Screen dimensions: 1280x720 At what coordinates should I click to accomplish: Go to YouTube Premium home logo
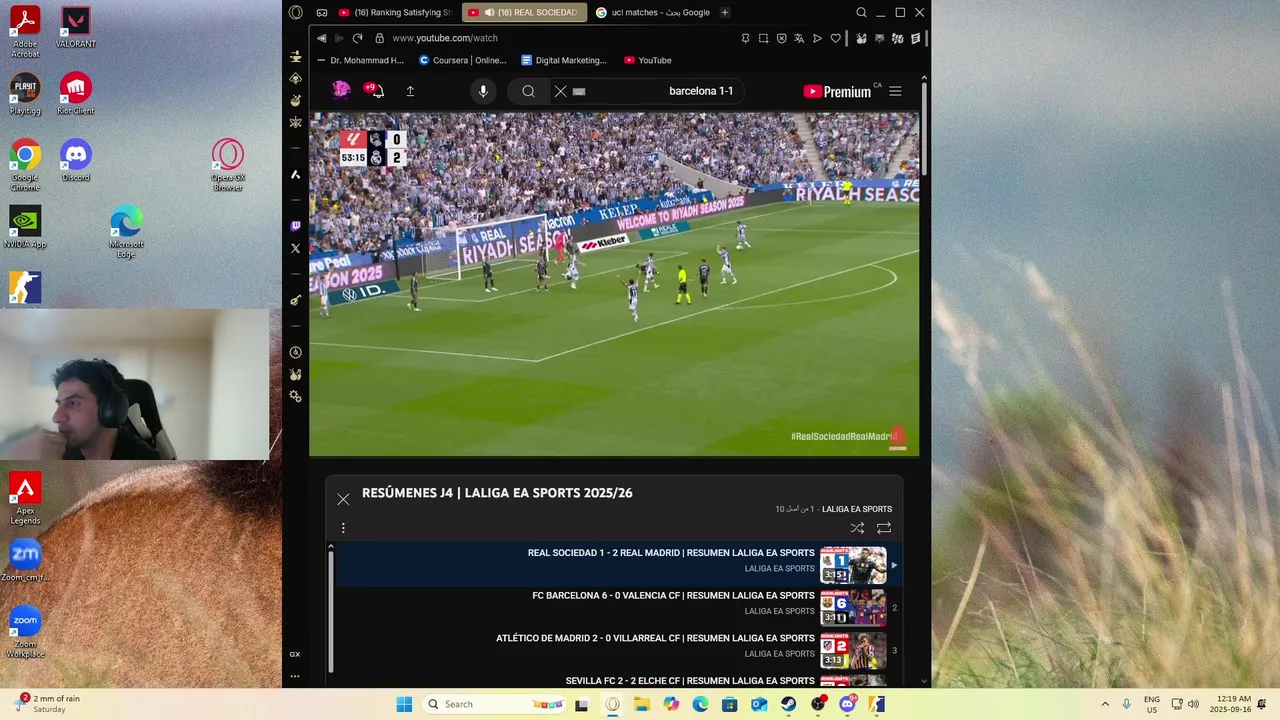837,91
